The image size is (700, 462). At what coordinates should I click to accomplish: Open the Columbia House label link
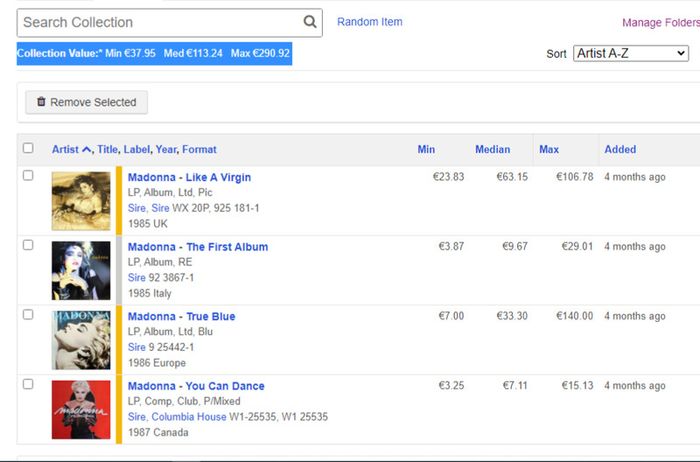click(x=189, y=417)
